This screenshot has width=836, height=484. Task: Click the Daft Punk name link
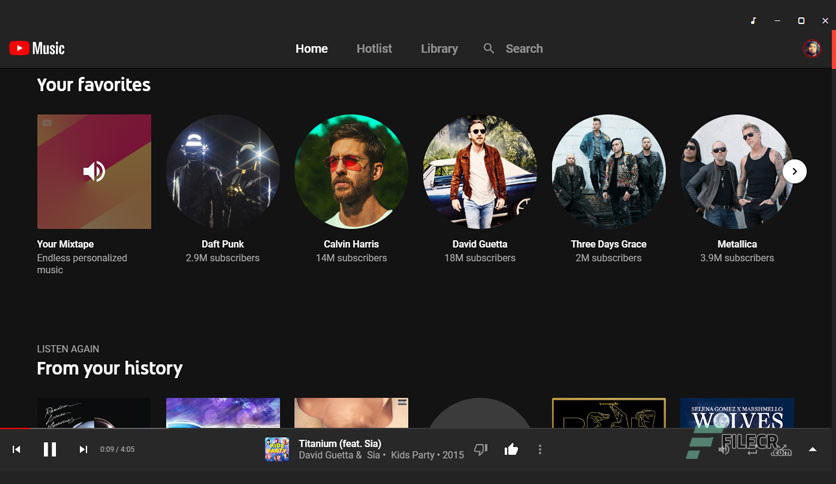coord(222,244)
